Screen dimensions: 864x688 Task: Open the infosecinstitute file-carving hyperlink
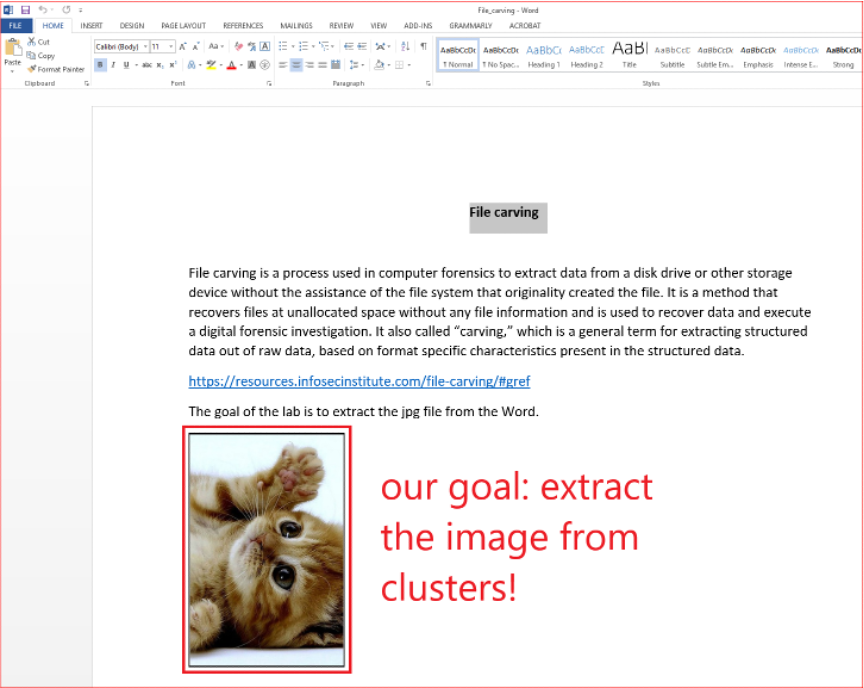[x=359, y=381]
